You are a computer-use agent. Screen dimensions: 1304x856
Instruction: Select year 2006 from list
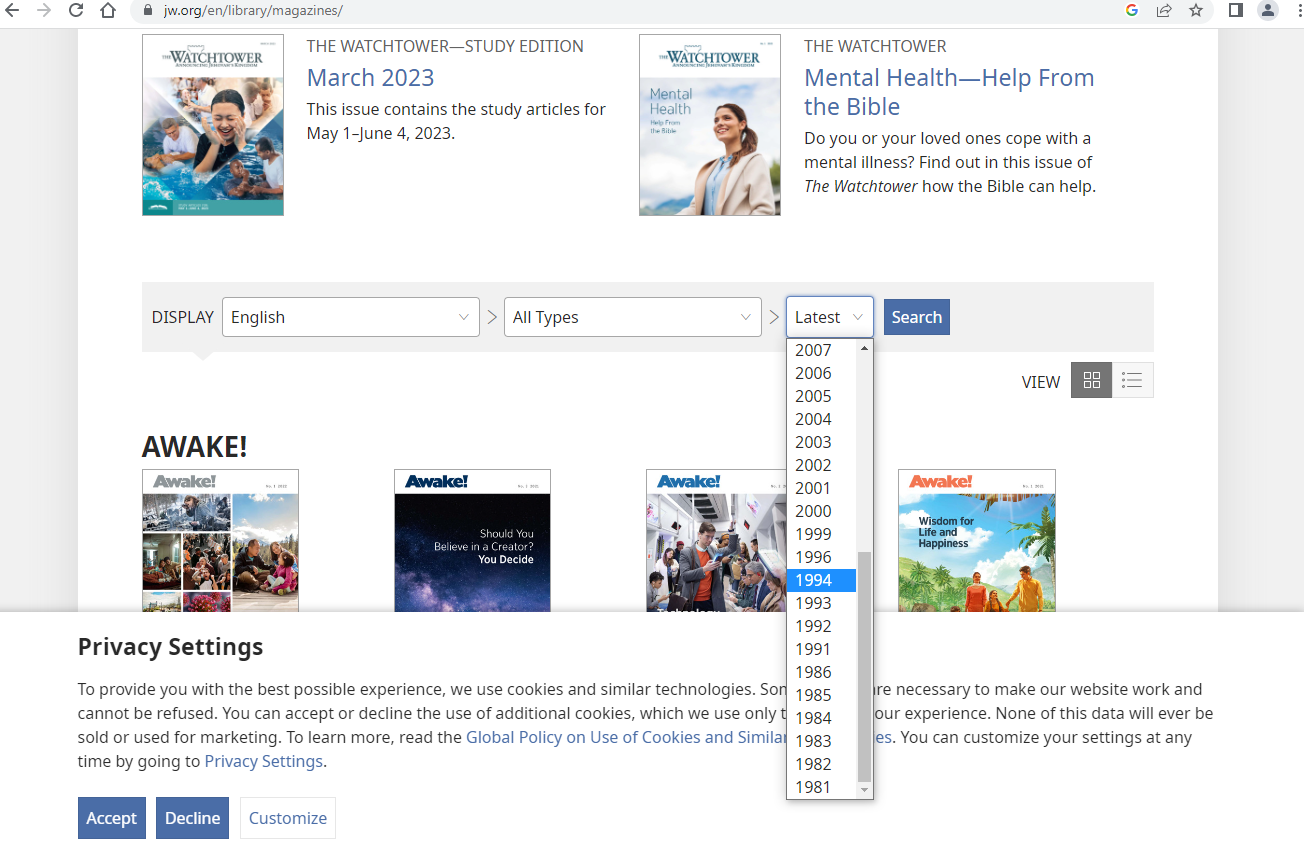pos(821,373)
